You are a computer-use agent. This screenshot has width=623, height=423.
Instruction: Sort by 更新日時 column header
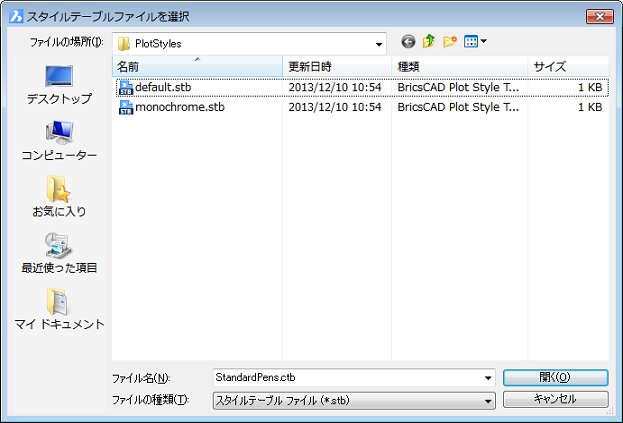(x=337, y=67)
